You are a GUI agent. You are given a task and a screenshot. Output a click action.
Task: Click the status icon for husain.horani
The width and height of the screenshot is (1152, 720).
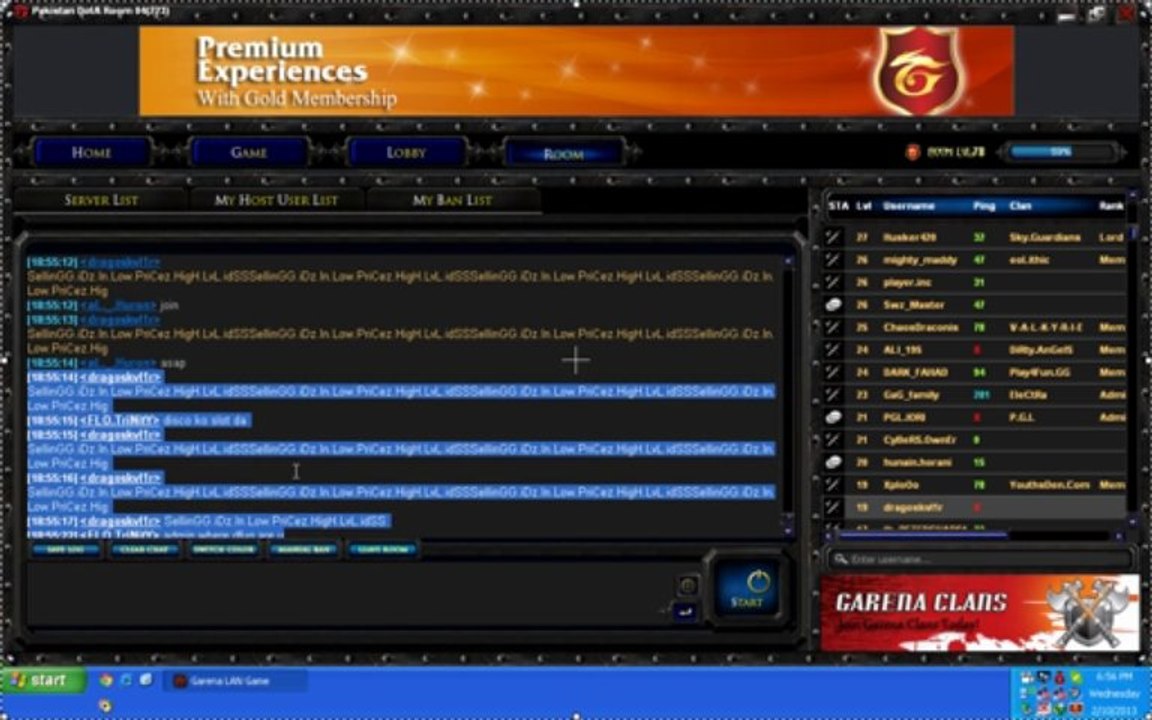833,463
